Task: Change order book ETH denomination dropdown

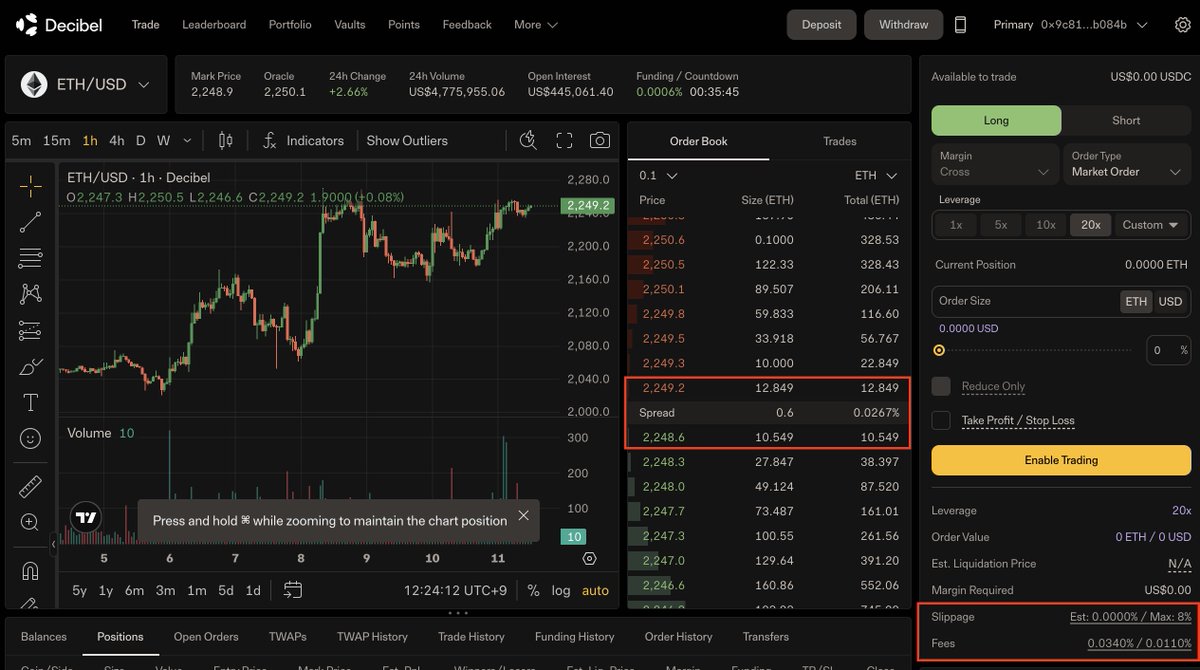Action: (876, 176)
